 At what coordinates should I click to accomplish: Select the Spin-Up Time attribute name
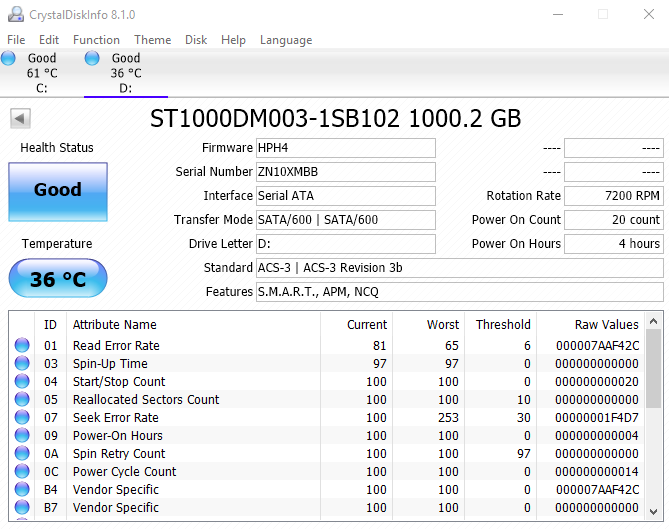[x=110, y=364]
